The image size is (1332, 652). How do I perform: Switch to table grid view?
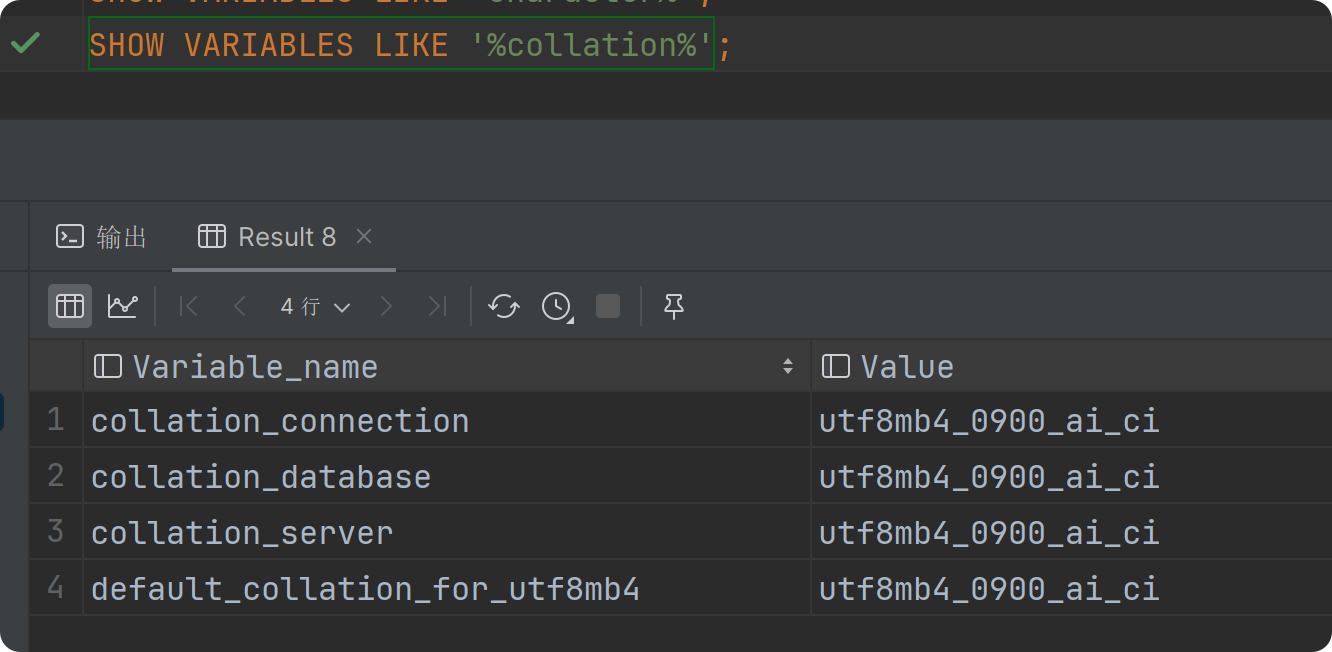pyautogui.click(x=70, y=306)
